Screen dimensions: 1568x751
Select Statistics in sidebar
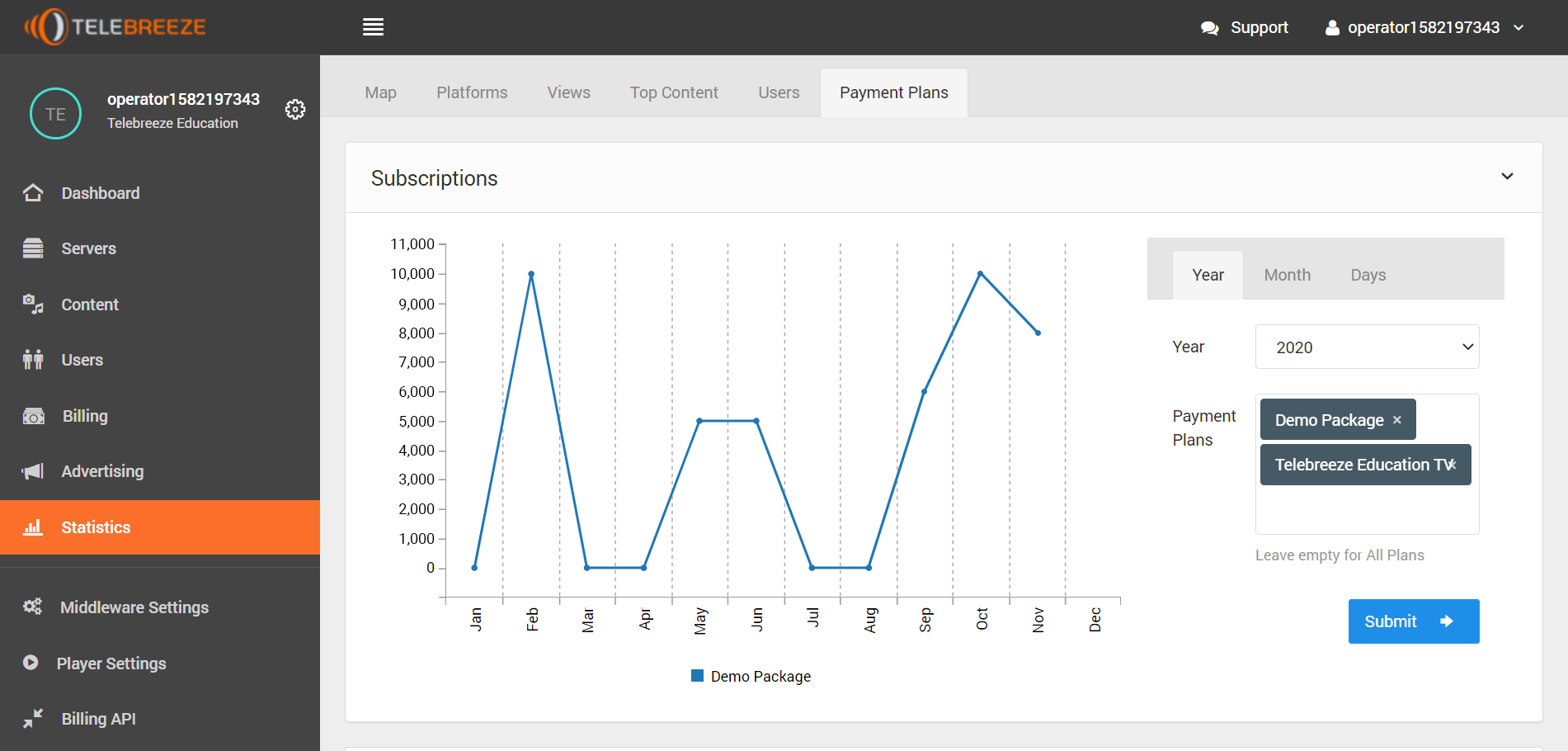[x=160, y=527]
